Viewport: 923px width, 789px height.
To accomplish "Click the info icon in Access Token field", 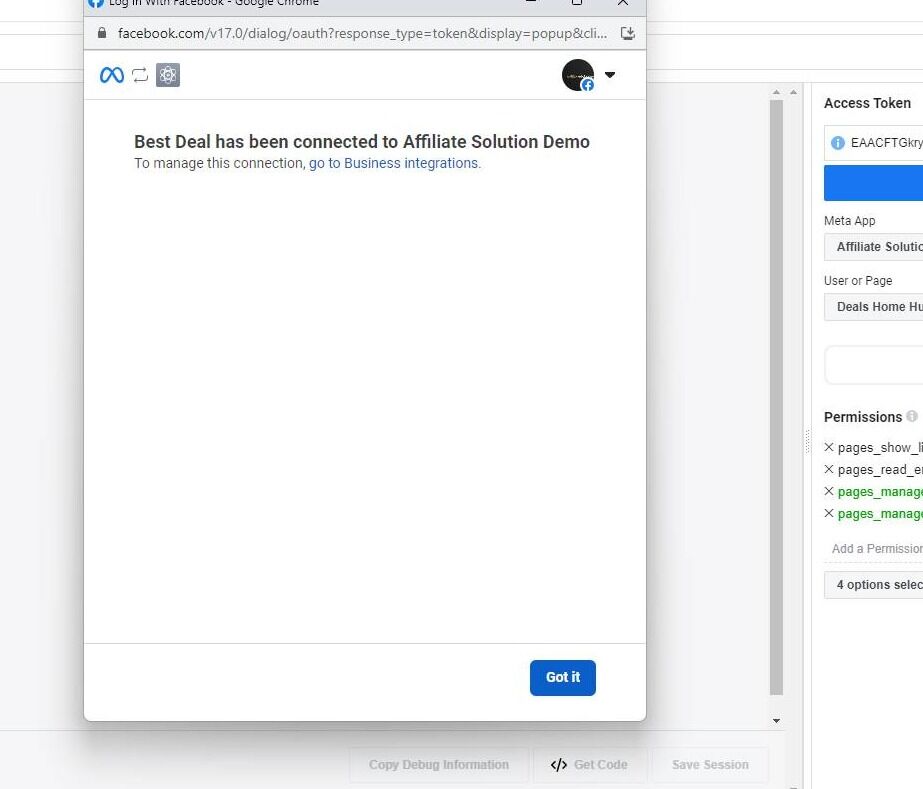I will pyautogui.click(x=837, y=142).
